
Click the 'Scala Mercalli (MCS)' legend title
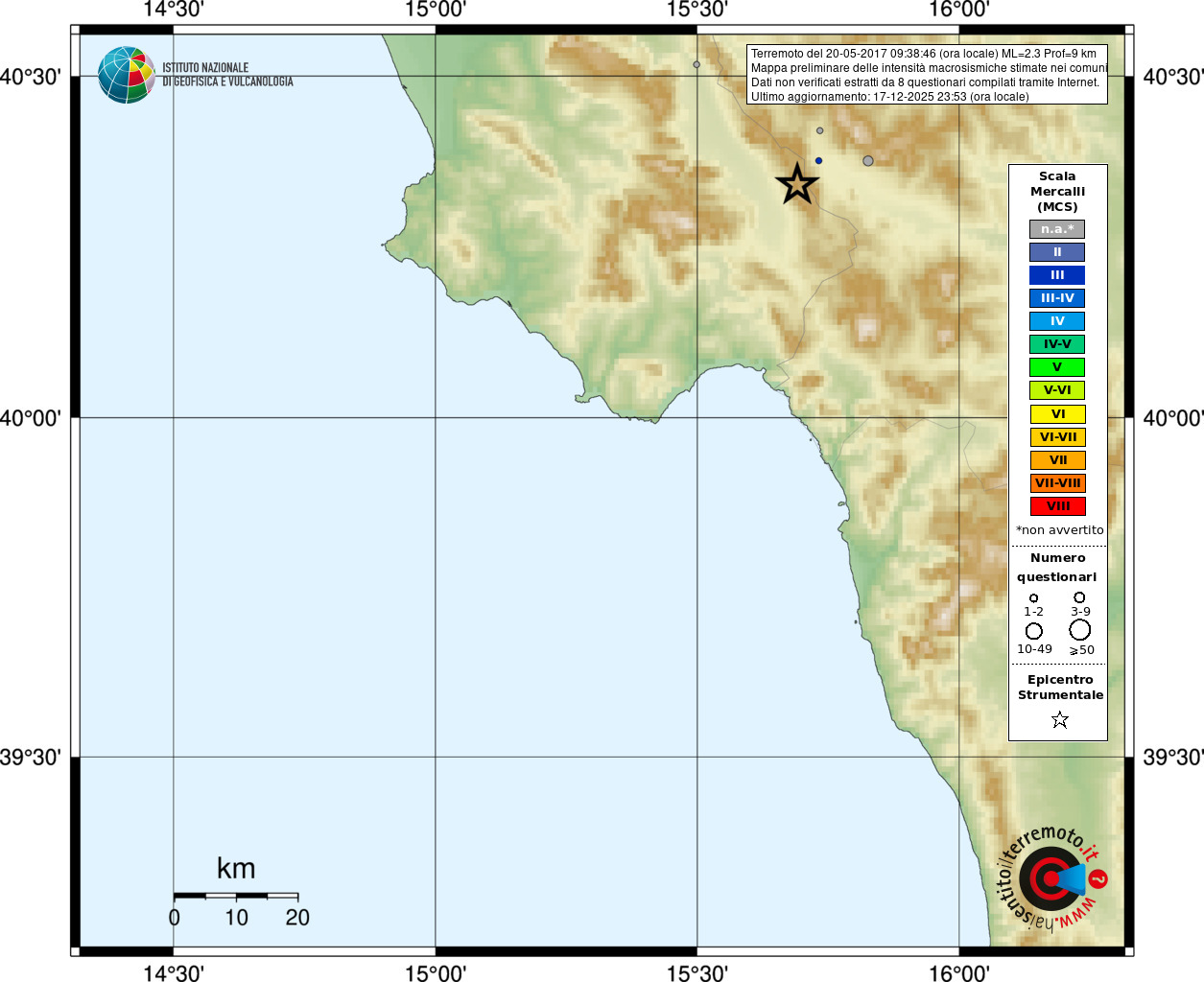1057,192
